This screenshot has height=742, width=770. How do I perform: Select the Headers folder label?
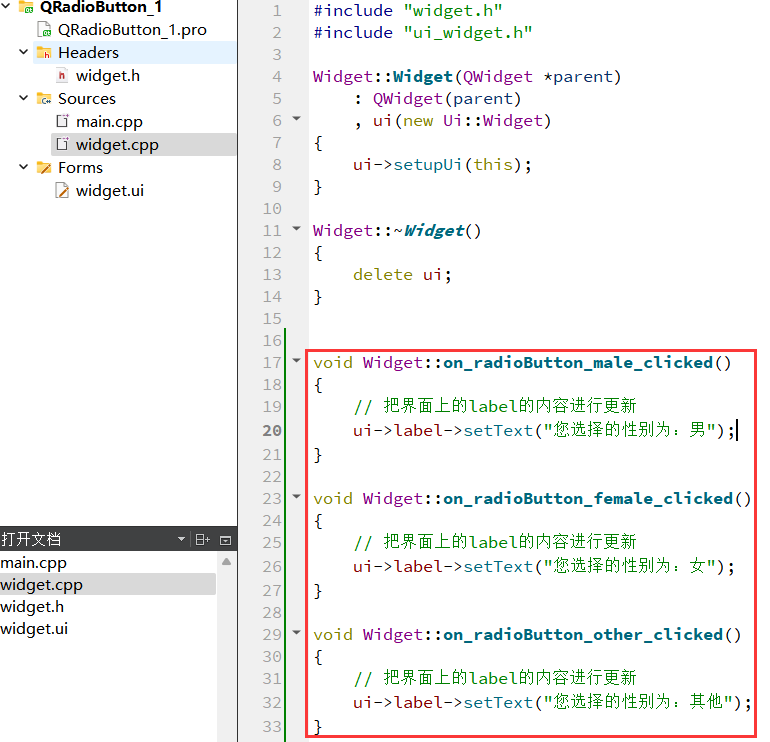point(88,53)
